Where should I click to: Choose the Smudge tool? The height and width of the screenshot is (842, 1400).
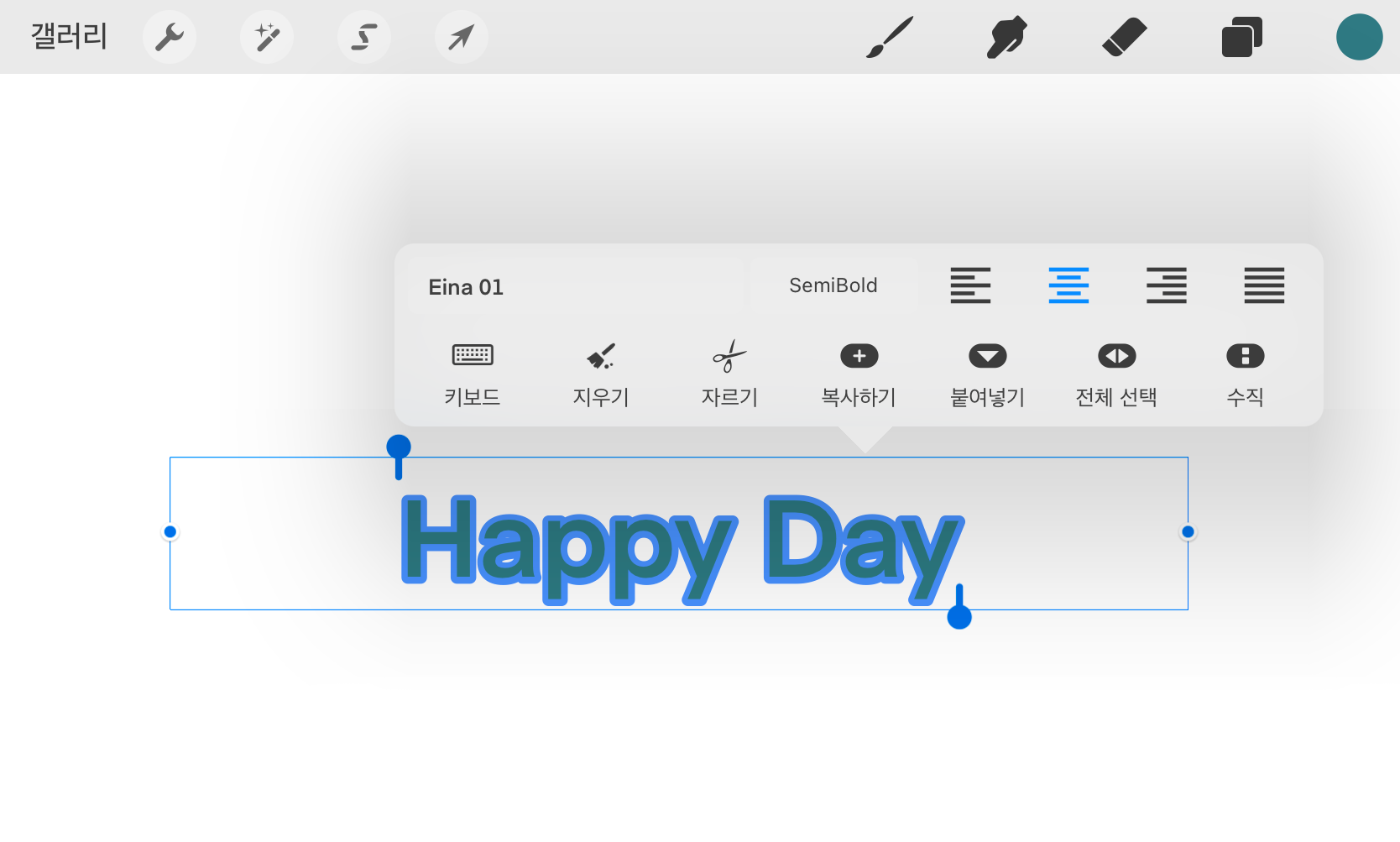(x=1006, y=36)
